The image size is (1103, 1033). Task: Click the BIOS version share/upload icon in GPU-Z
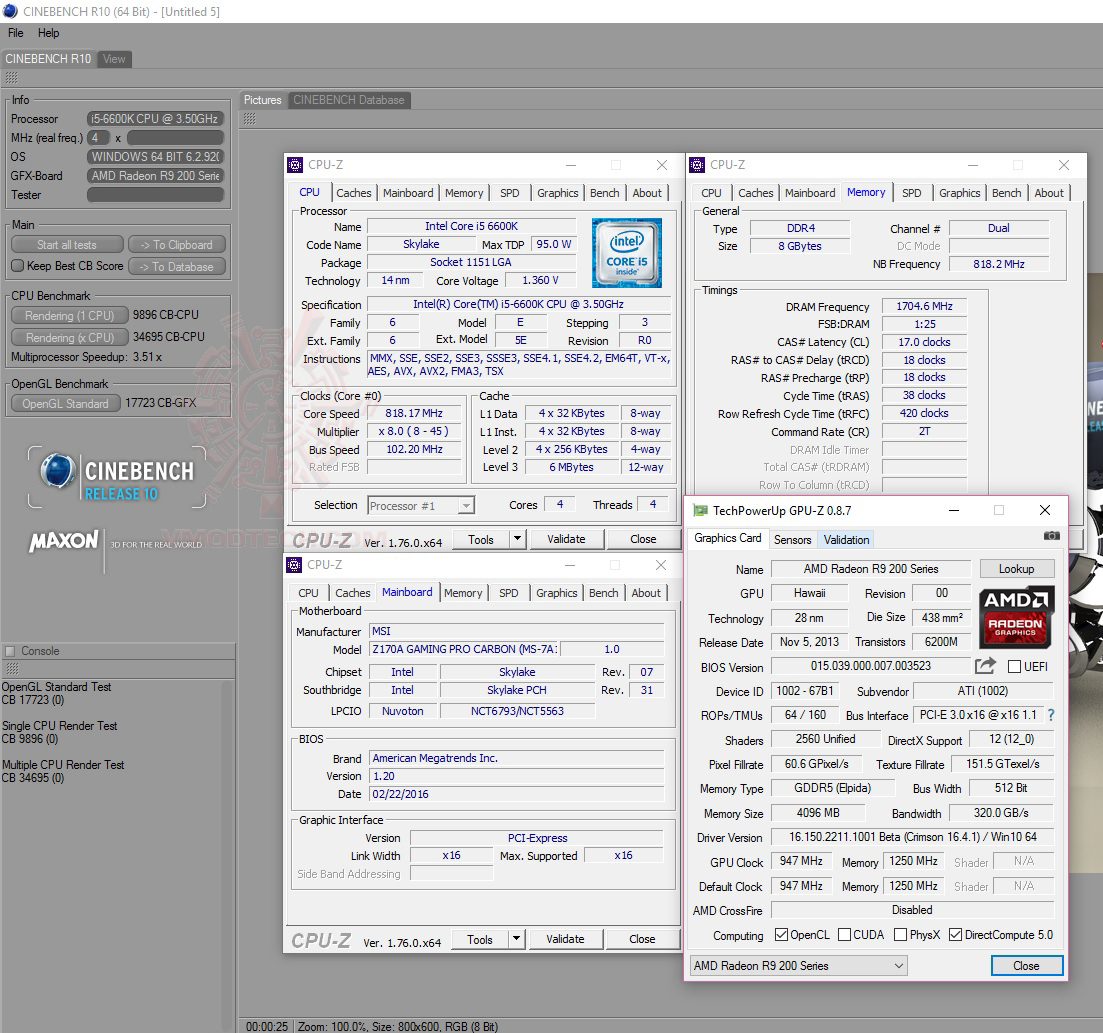(986, 666)
